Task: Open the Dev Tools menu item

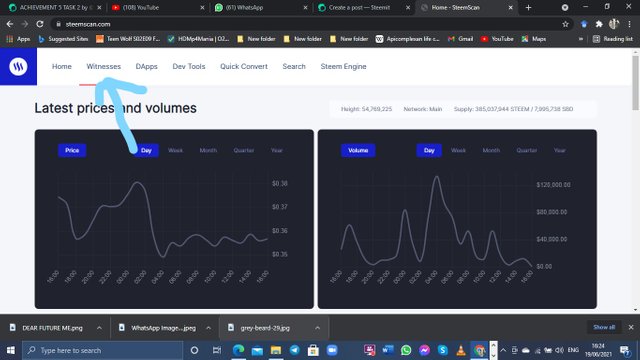Action: tap(189, 67)
